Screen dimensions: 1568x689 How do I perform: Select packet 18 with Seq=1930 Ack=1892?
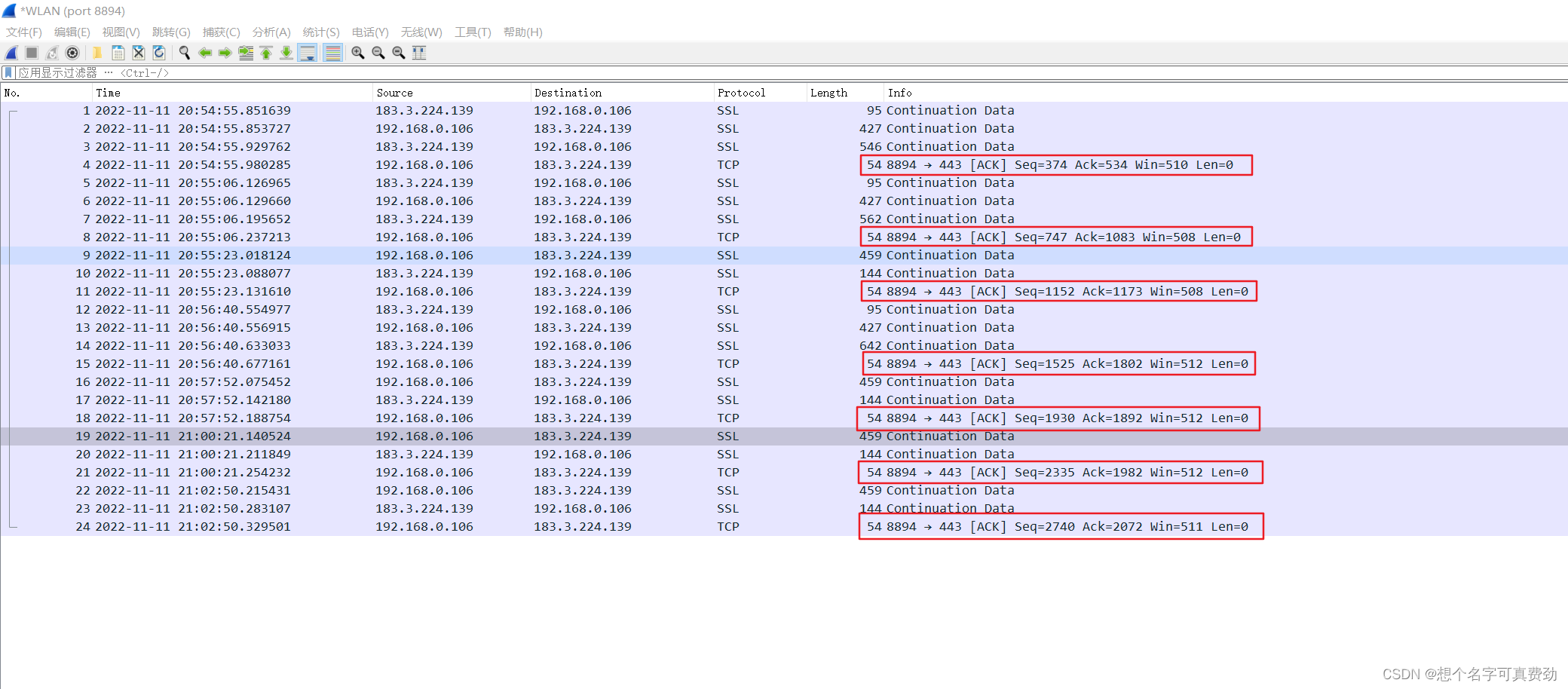point(784,418)
